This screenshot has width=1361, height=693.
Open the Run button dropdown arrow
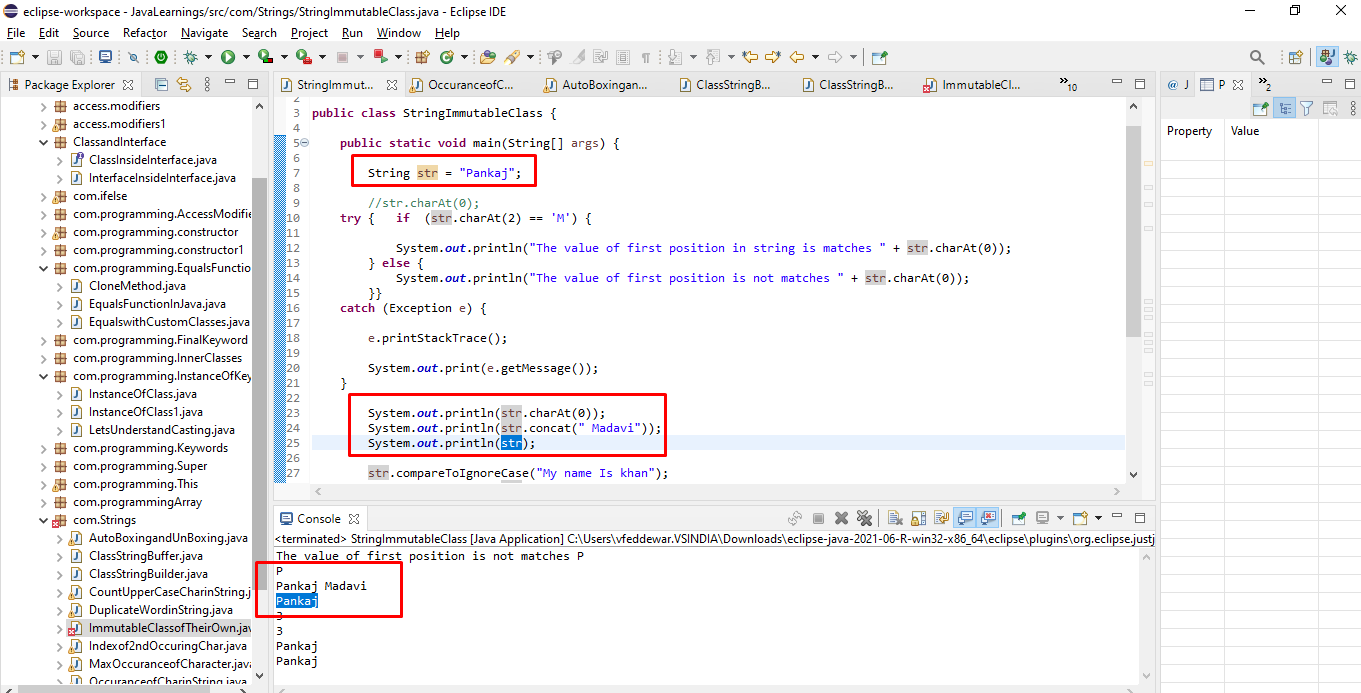[245, 58]
